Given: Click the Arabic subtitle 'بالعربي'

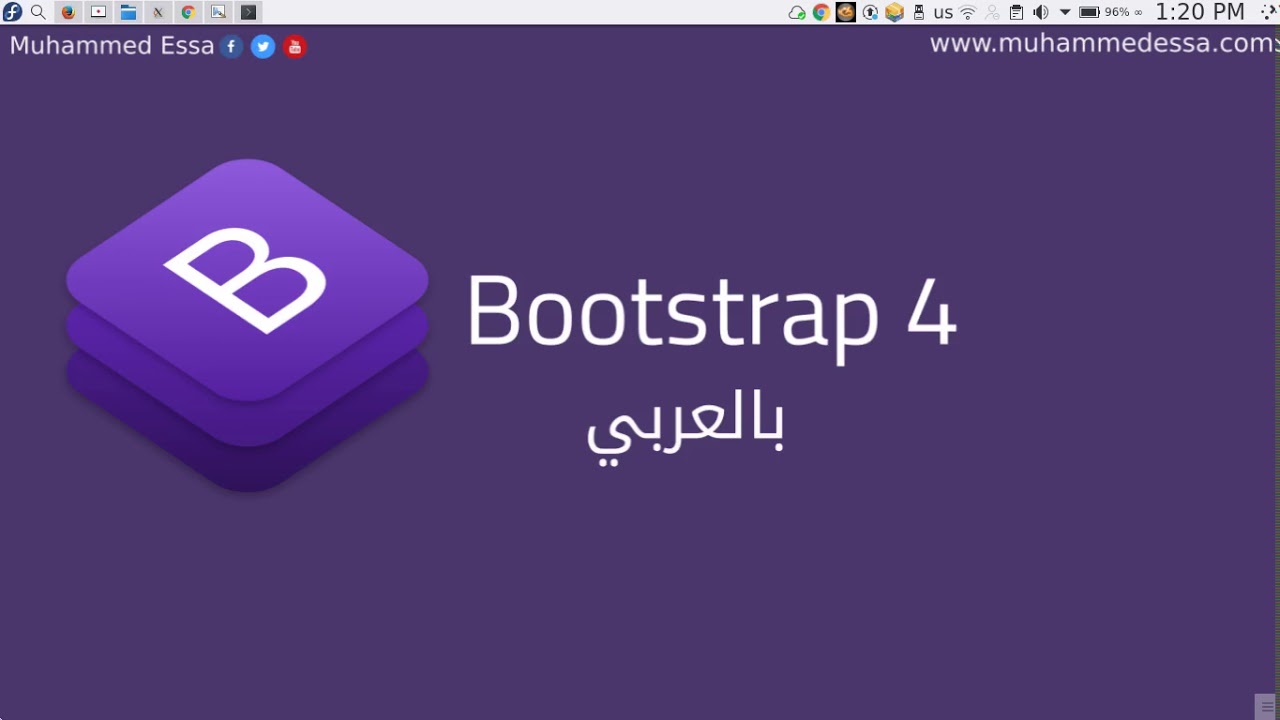Looking at the screenshot, I should coord(685,426).
